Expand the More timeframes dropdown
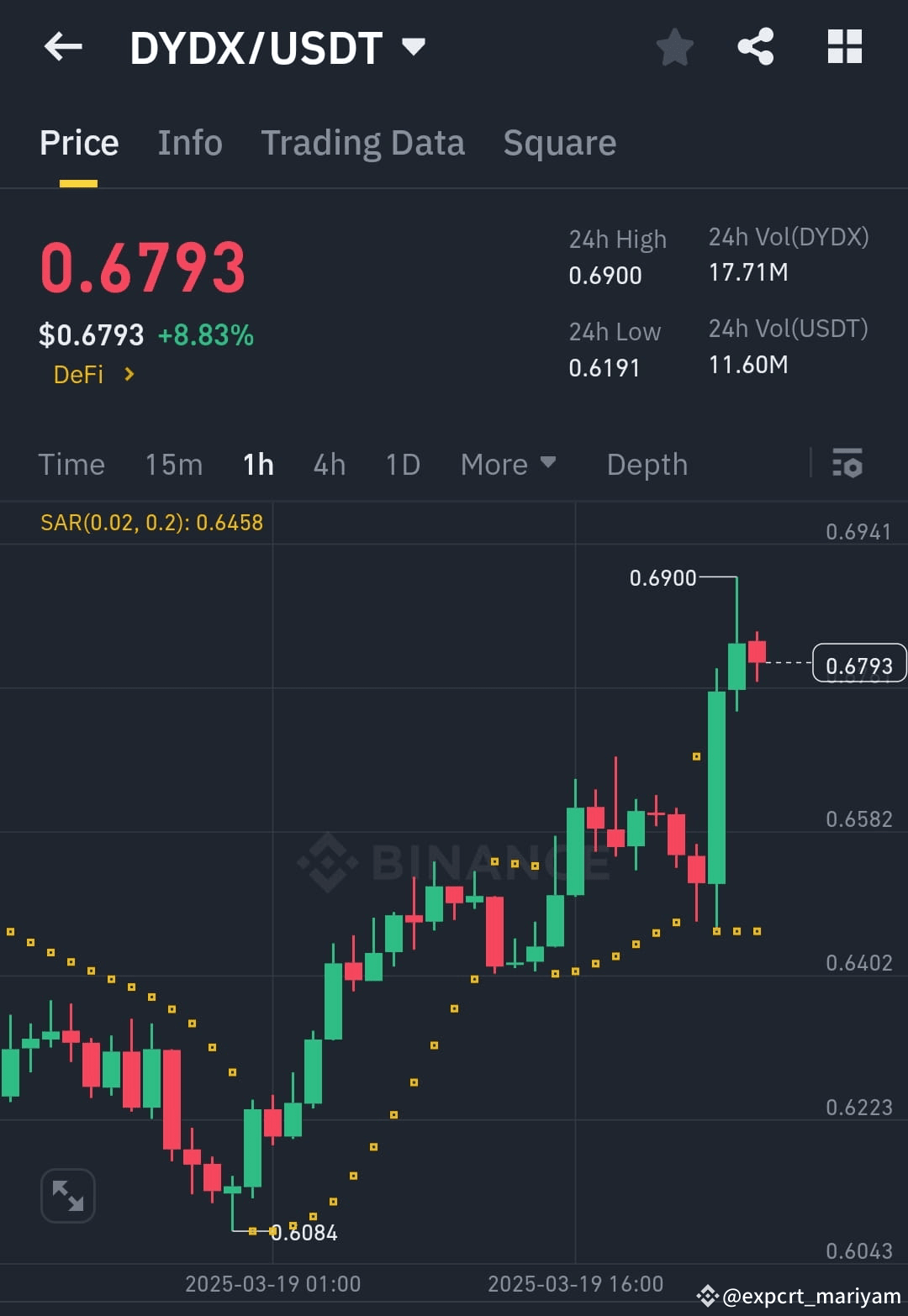 click(x=509, y=464)
